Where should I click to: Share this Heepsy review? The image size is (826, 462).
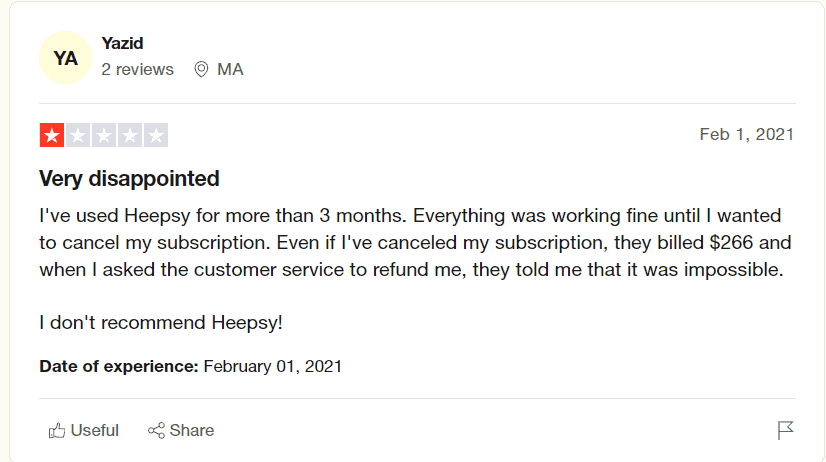181,430
